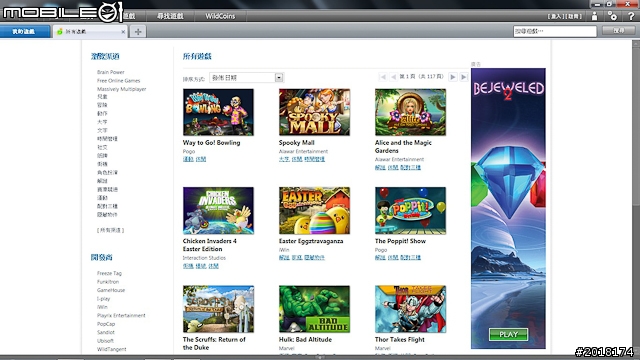This screenshot has height=360, width=640.
Task: Click the Thor Takes Flight title
Action: (x=400, y=339)
